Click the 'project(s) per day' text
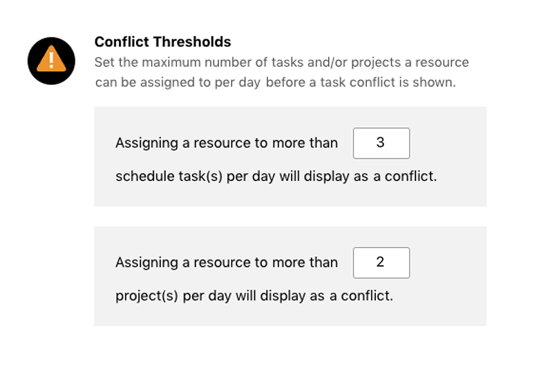This screenshot has height=369, width=539. 173,296
